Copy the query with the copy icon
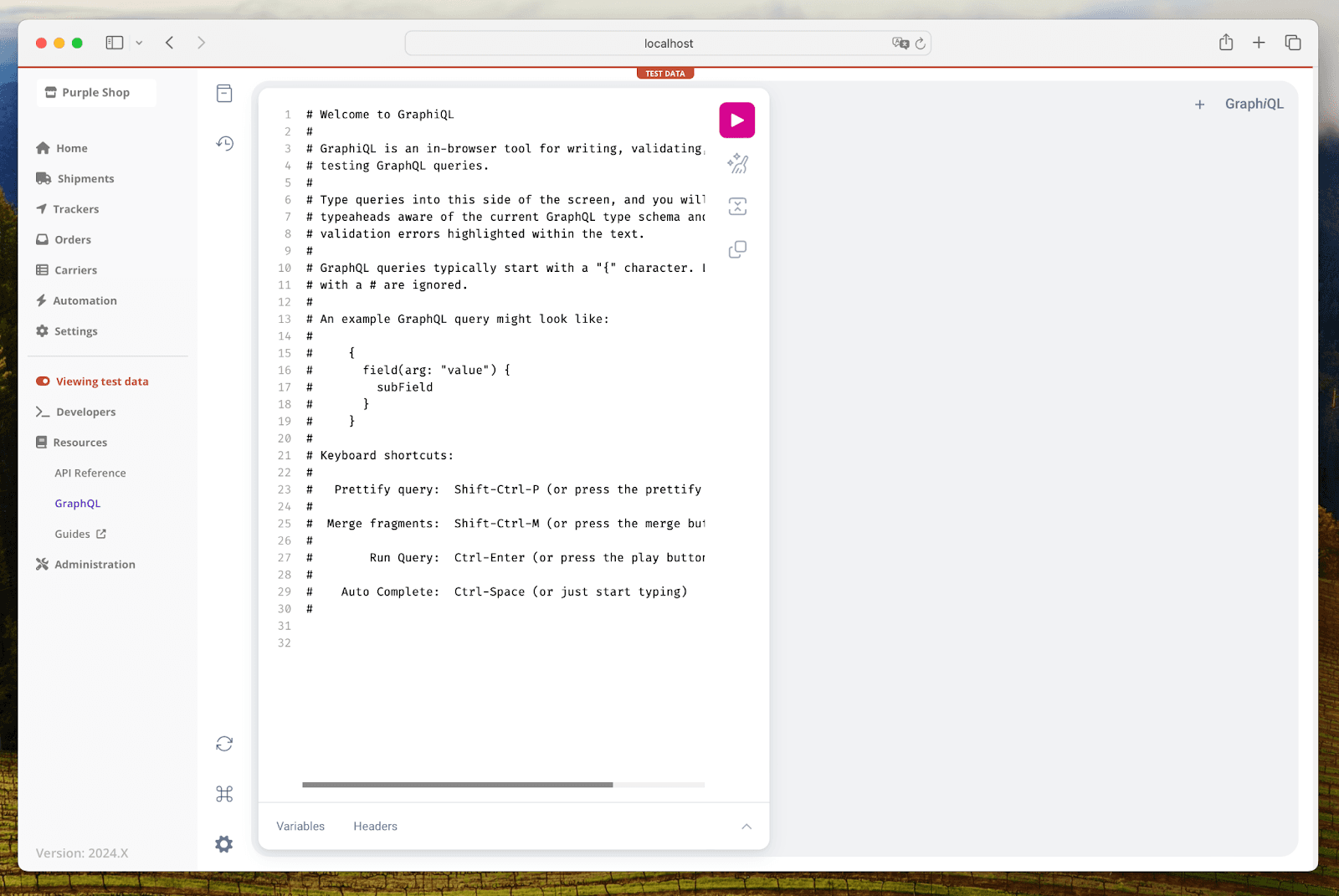Viewport: 1339px width, 896px height. 737,249
